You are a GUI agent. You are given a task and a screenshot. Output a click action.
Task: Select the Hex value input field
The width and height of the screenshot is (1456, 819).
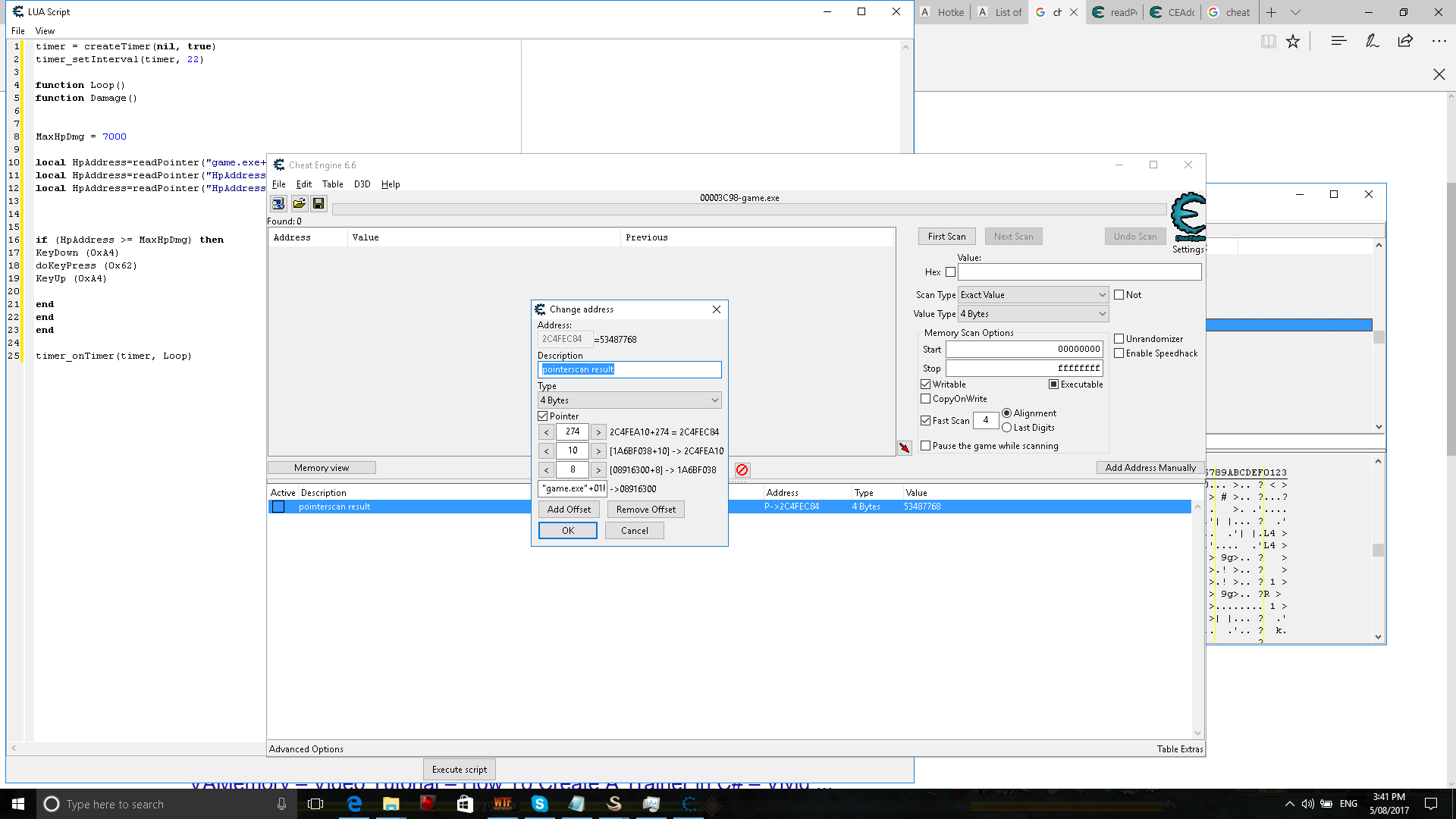tap(1080, 272)
